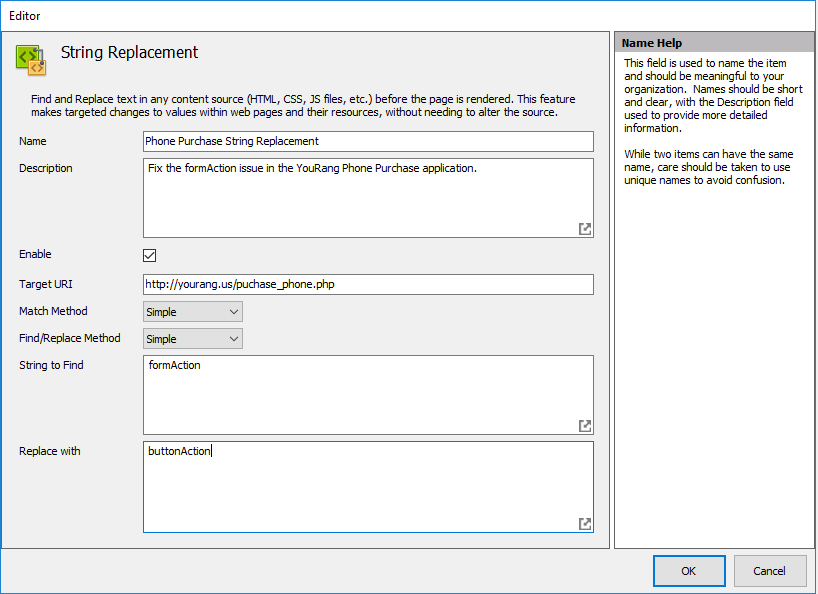818x594 pixels.
Task: Click the Enable label text
Action: coord(36,255)
